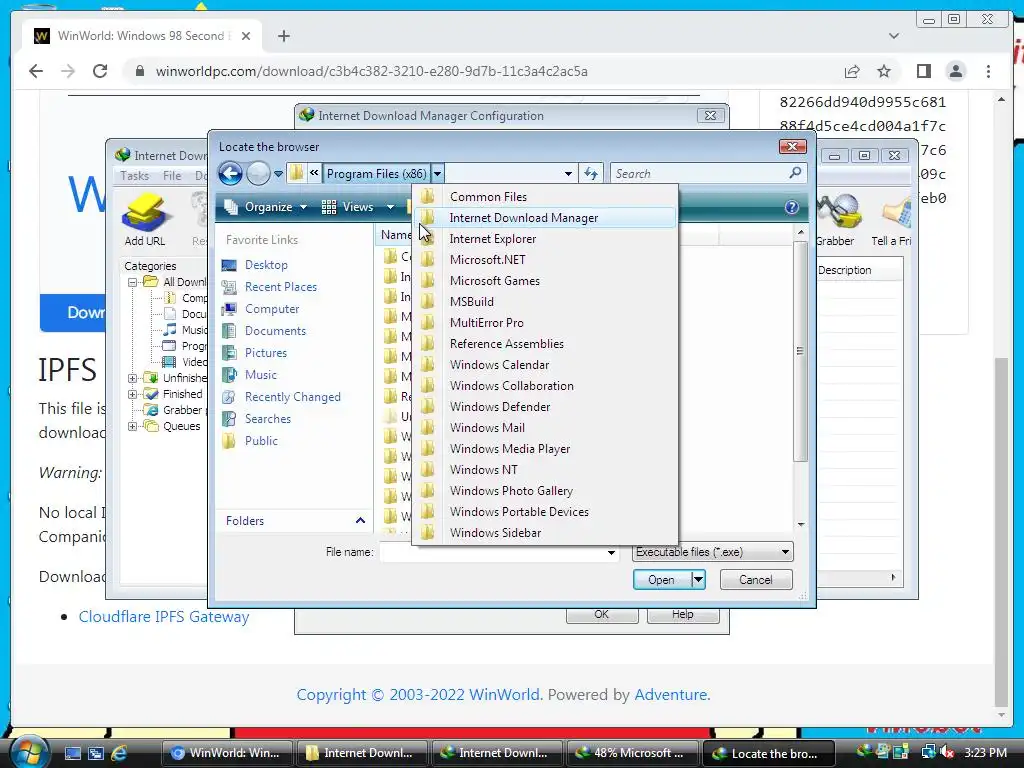The height and width of the screenshot is (768, 1024).
Task: Expand the Folders pane chevron
Action: 360,520
